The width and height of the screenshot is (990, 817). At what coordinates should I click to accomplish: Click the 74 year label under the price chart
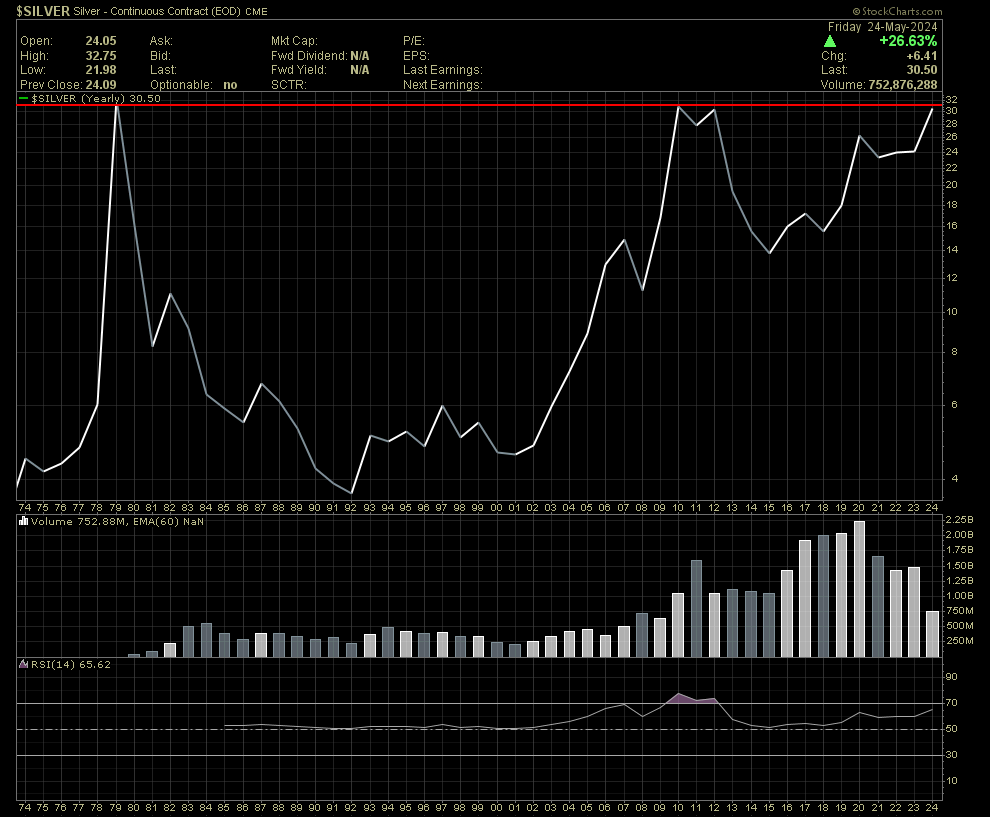pyautogui.click(x=24, y=508)
